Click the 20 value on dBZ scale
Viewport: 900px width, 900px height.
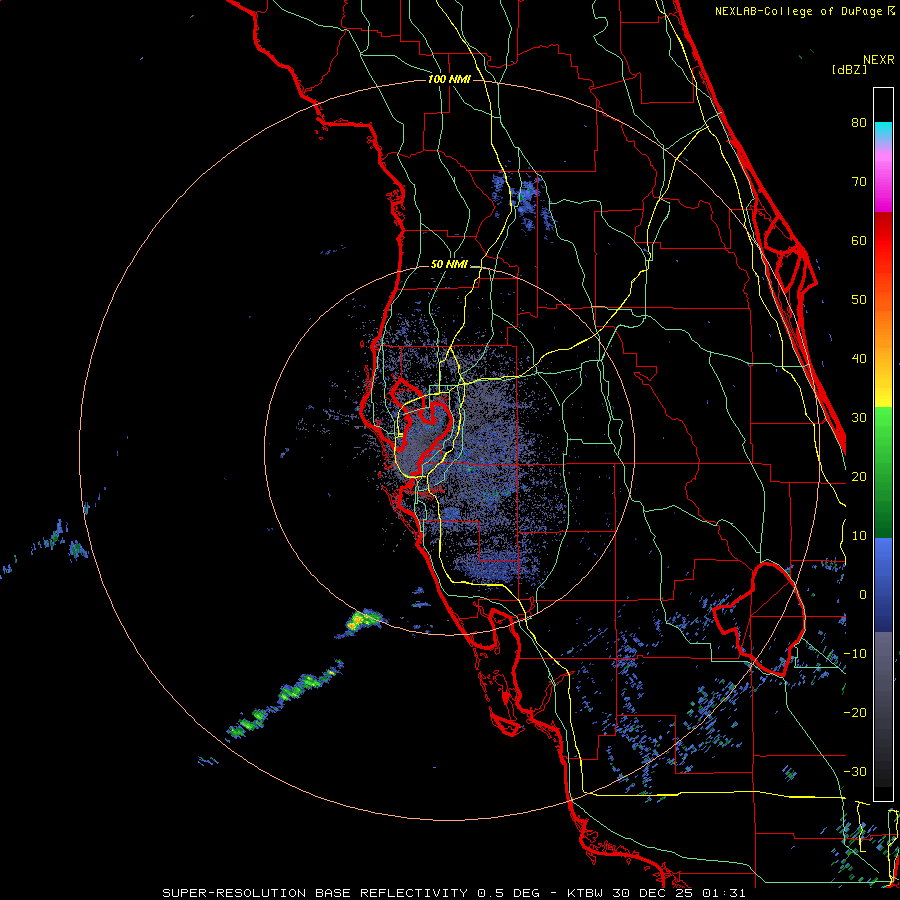(859, 477)
